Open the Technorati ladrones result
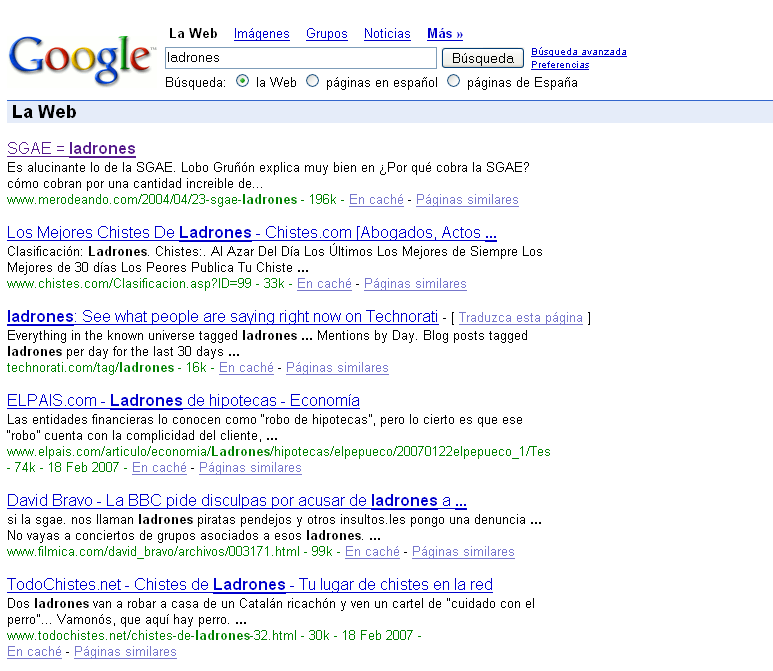Image resolution: width=773 pixels, height=671 pixels. click(x=222, y=317)
